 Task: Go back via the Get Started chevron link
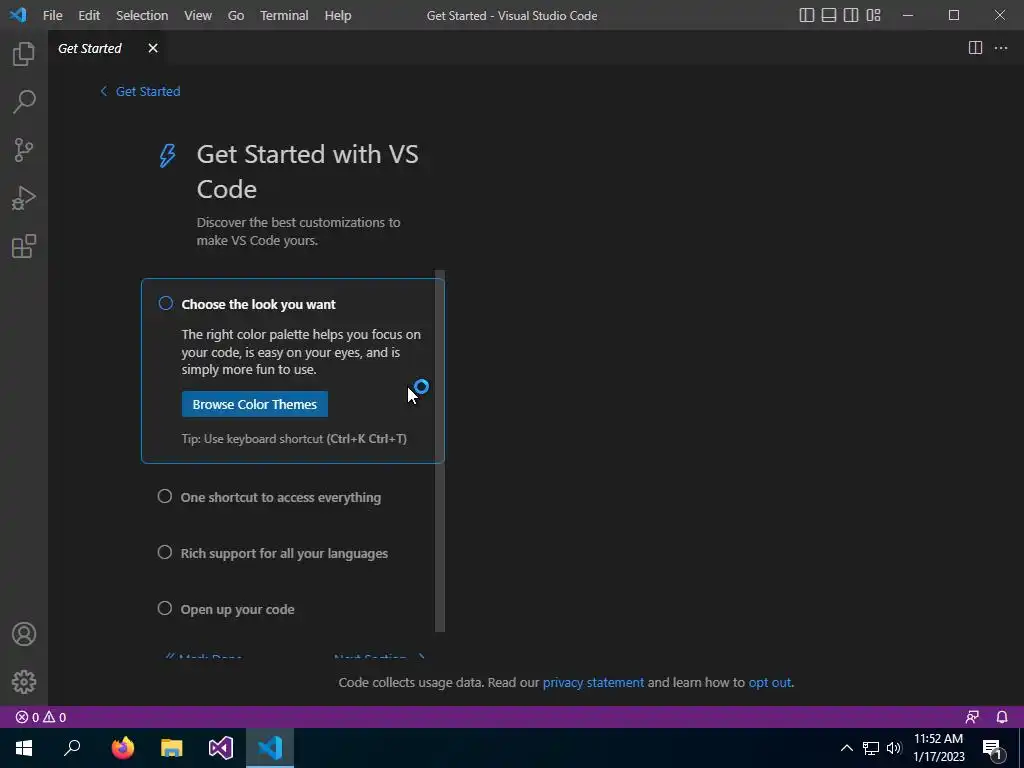[x=140, y=91]
